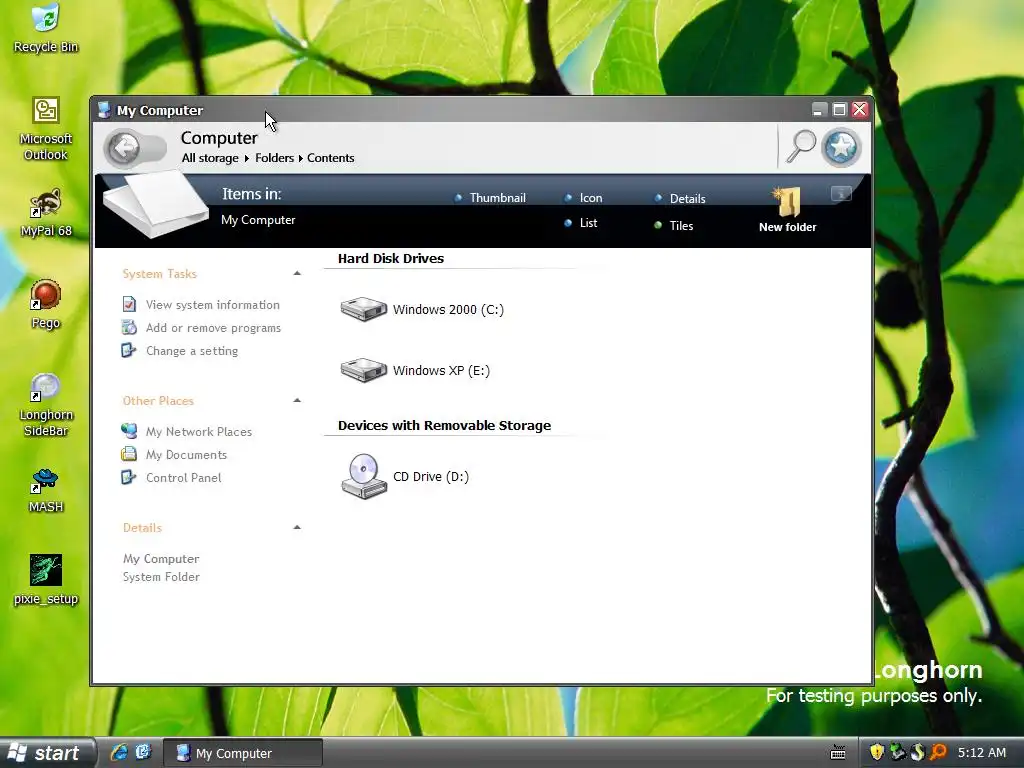Select the Microsoft Outlook desktop icon
The height and width of the screenshot is (768, 1024).
[46, 128]
